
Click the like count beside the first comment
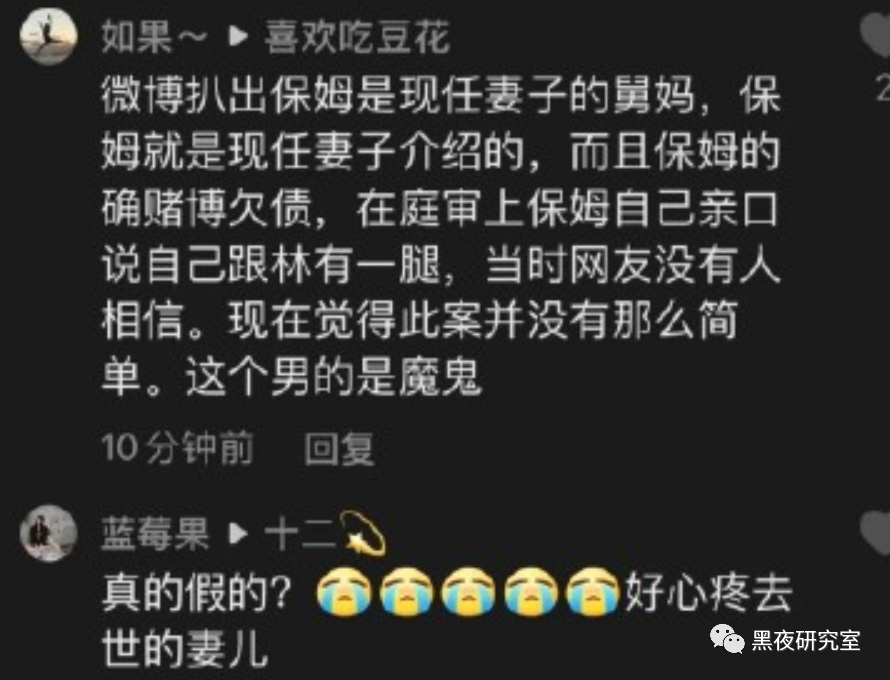(x=883, y=88)
